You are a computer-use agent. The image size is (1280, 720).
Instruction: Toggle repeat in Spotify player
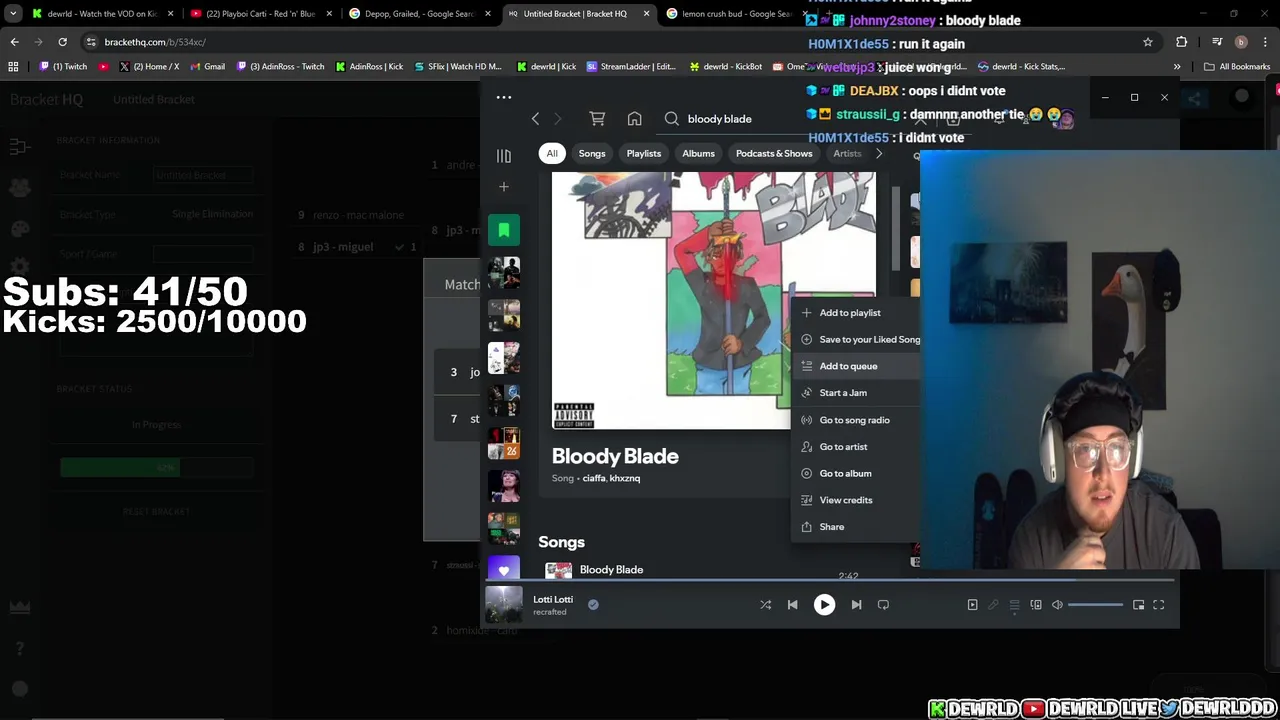pos(883,604)
